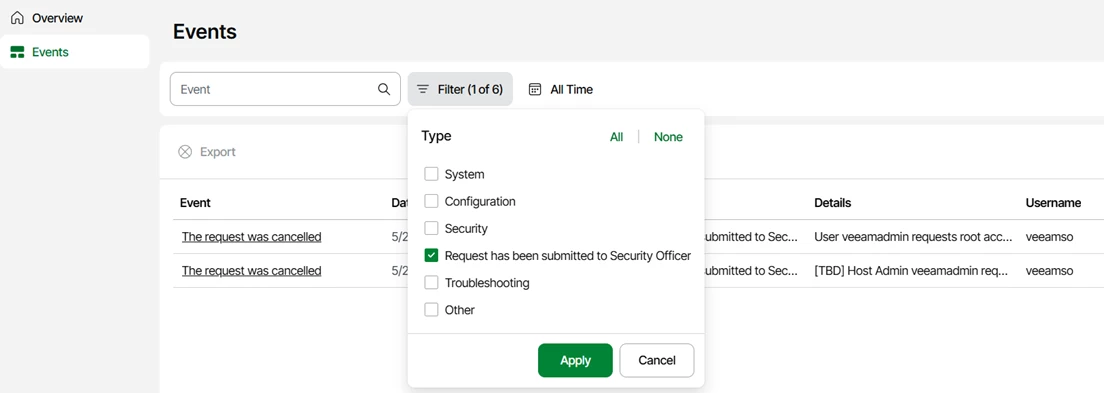This screenshot has height=393, width=1104.
Task: Click the search magnifier icon
Action: coord(384,89)
